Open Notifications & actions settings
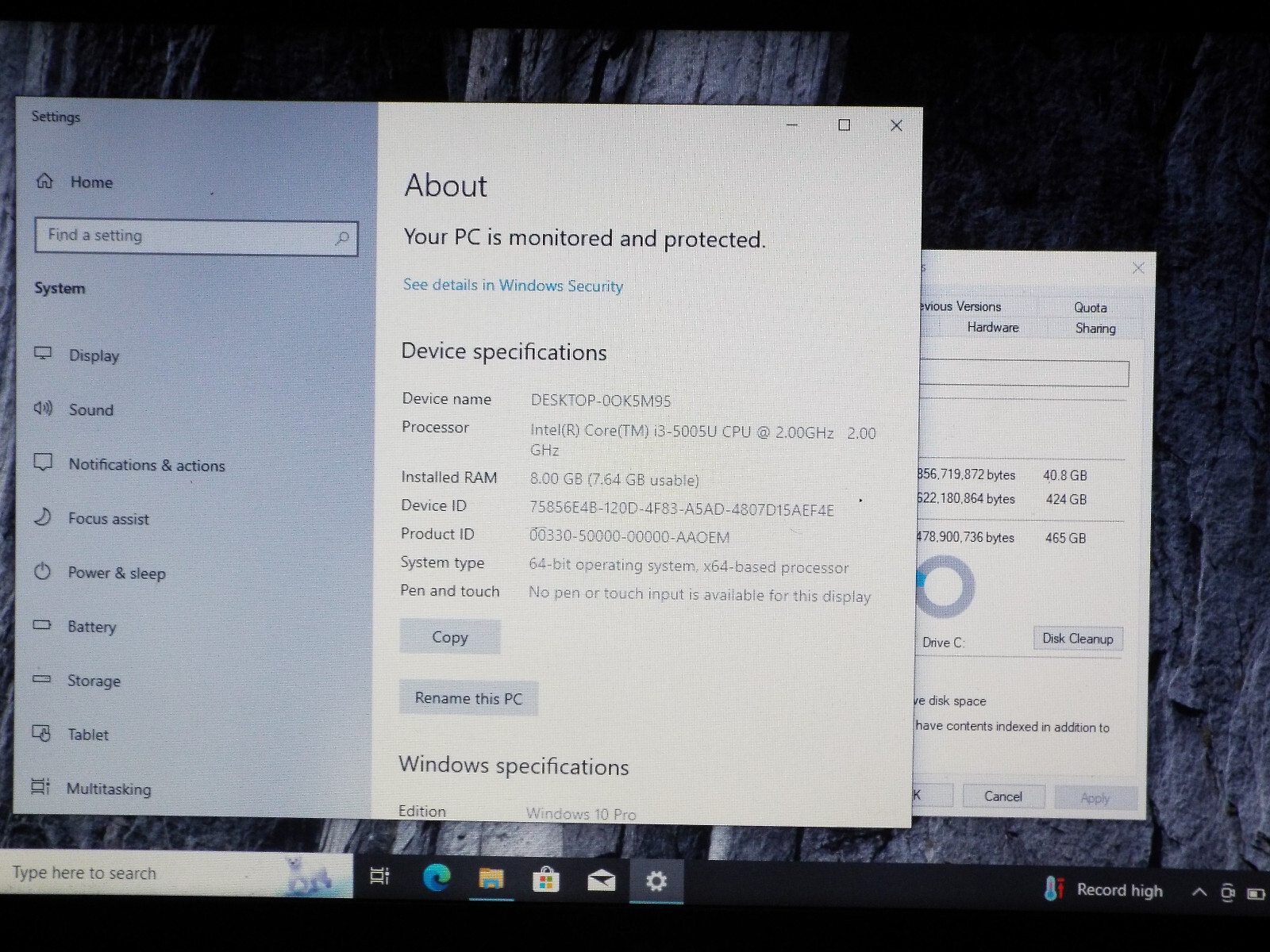 coord(129,465)
